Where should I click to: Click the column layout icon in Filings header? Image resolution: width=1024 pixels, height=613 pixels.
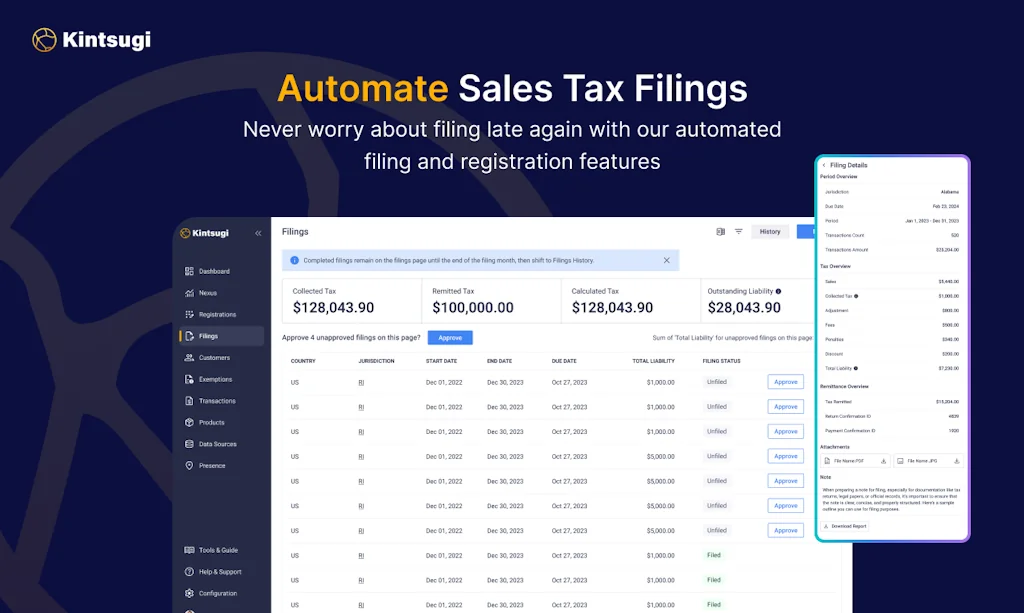point(720,231)
